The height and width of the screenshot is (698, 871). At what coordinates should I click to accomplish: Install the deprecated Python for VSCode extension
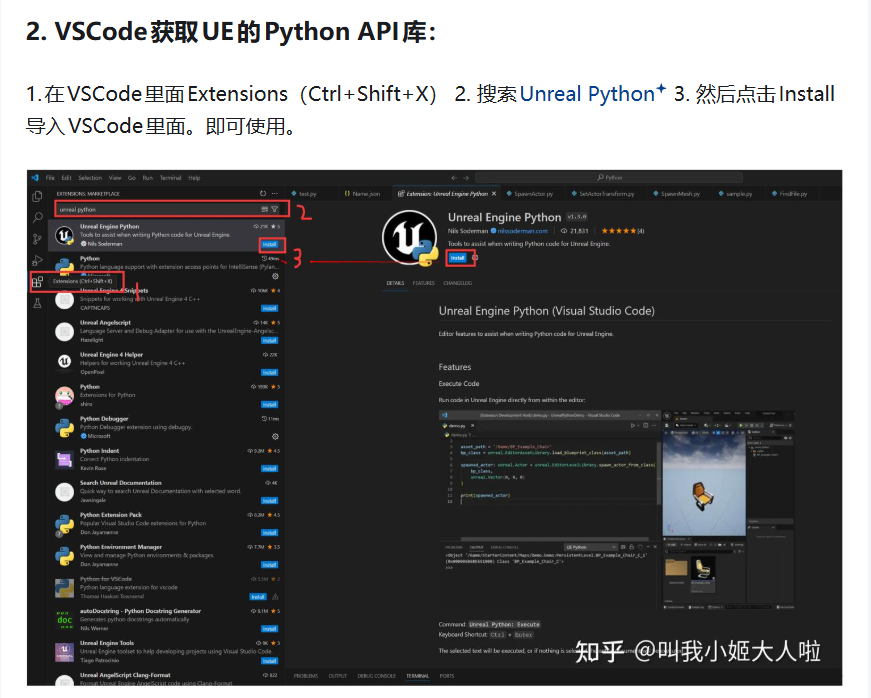click(258, 597)
